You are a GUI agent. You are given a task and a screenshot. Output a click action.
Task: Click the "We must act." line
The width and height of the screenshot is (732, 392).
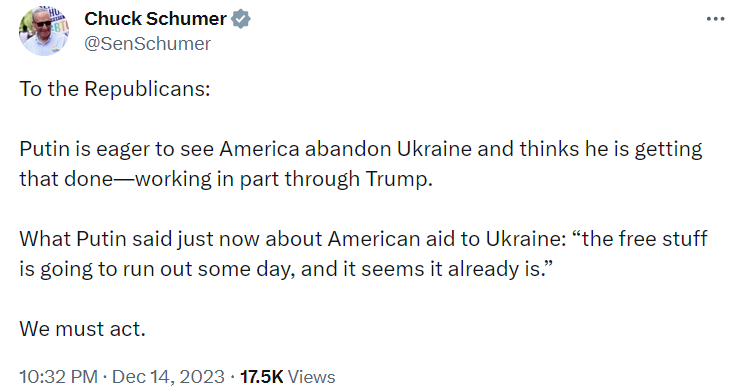(x=83, y=329)
